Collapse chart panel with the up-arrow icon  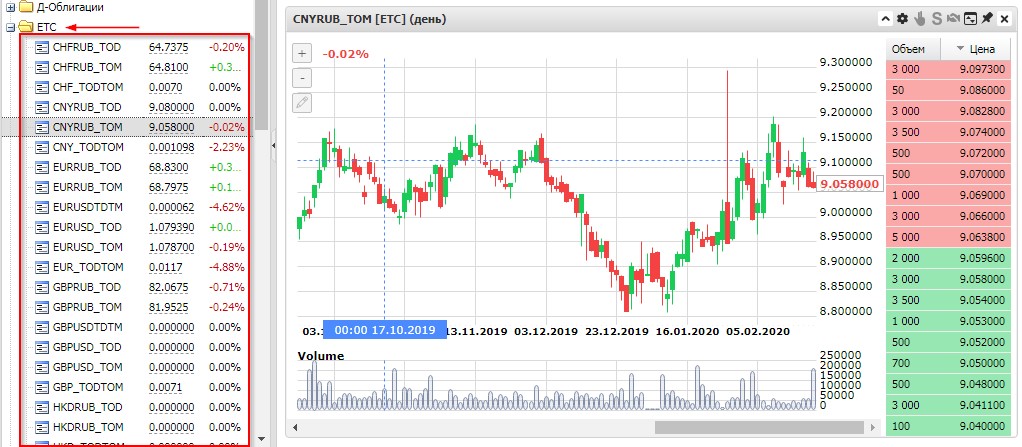[x=886, y=19]
